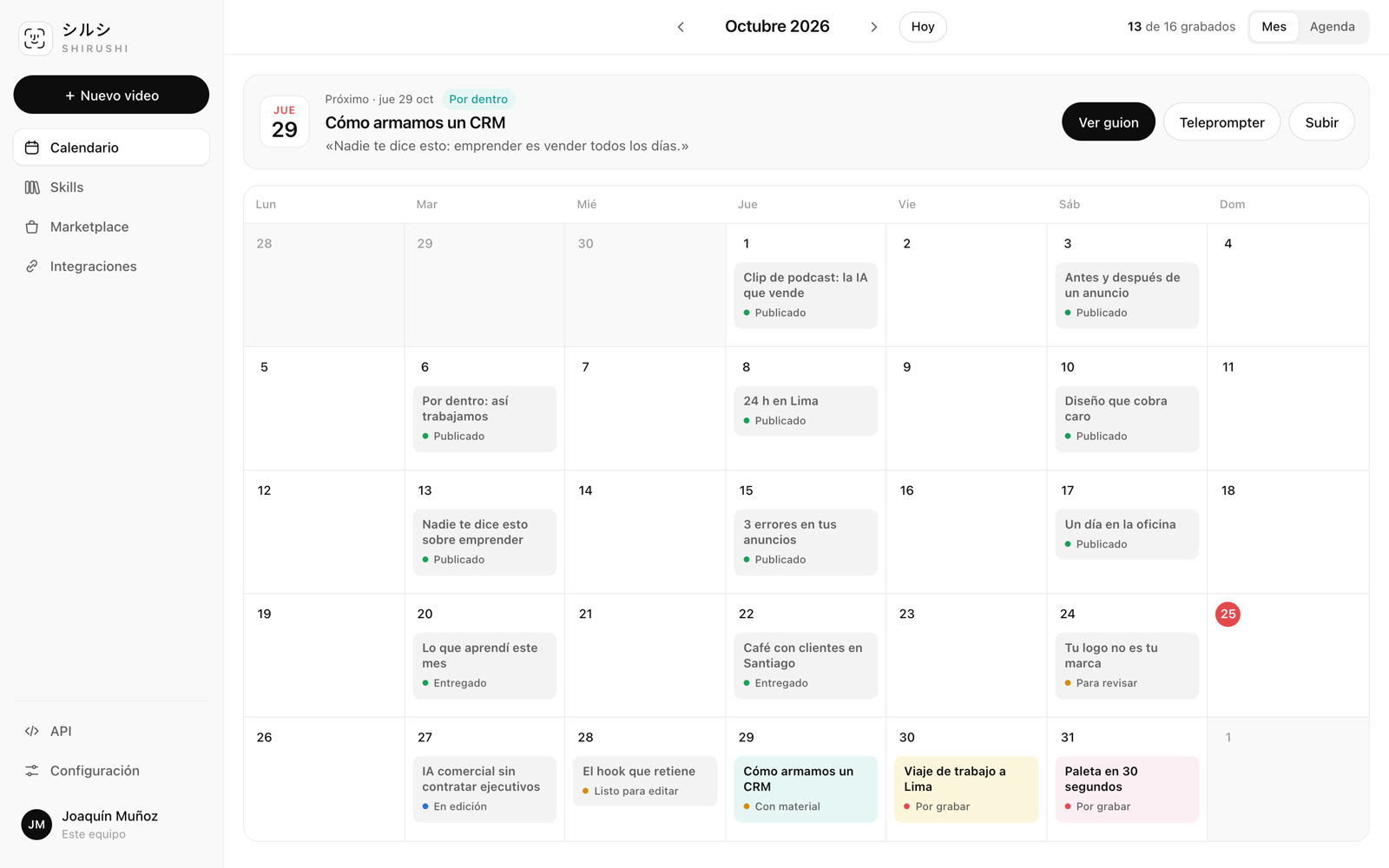This screenshot has height=868, width=1389.
Task: Click the API code icon
Action: 32,731
